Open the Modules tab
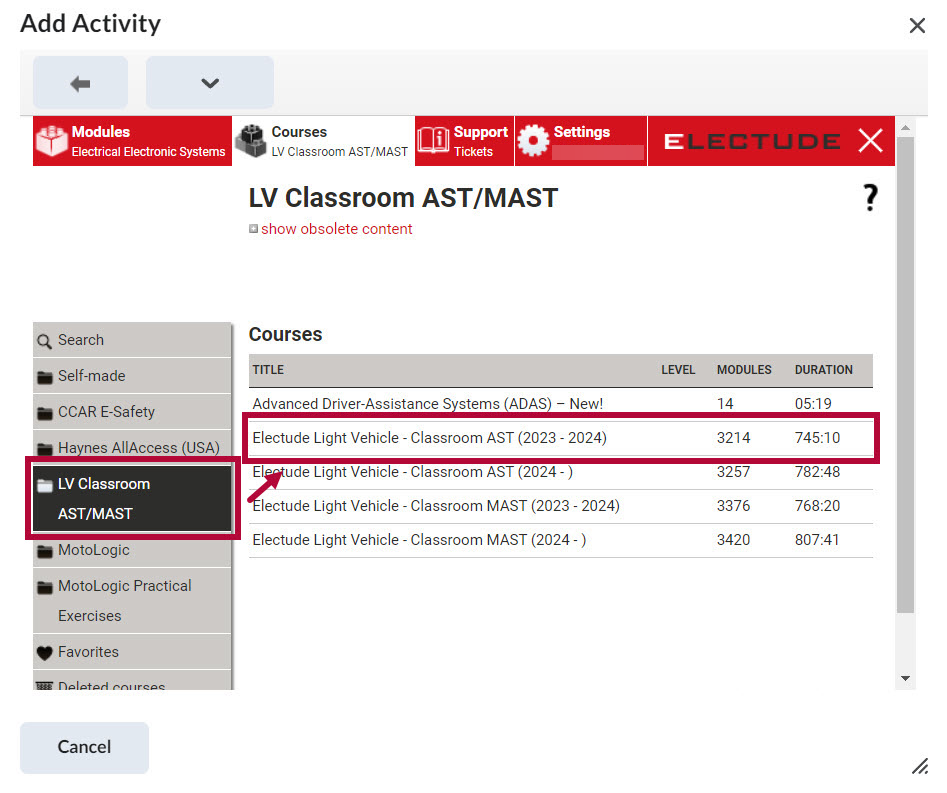This screenshot has width=947, height=793. 132,141
